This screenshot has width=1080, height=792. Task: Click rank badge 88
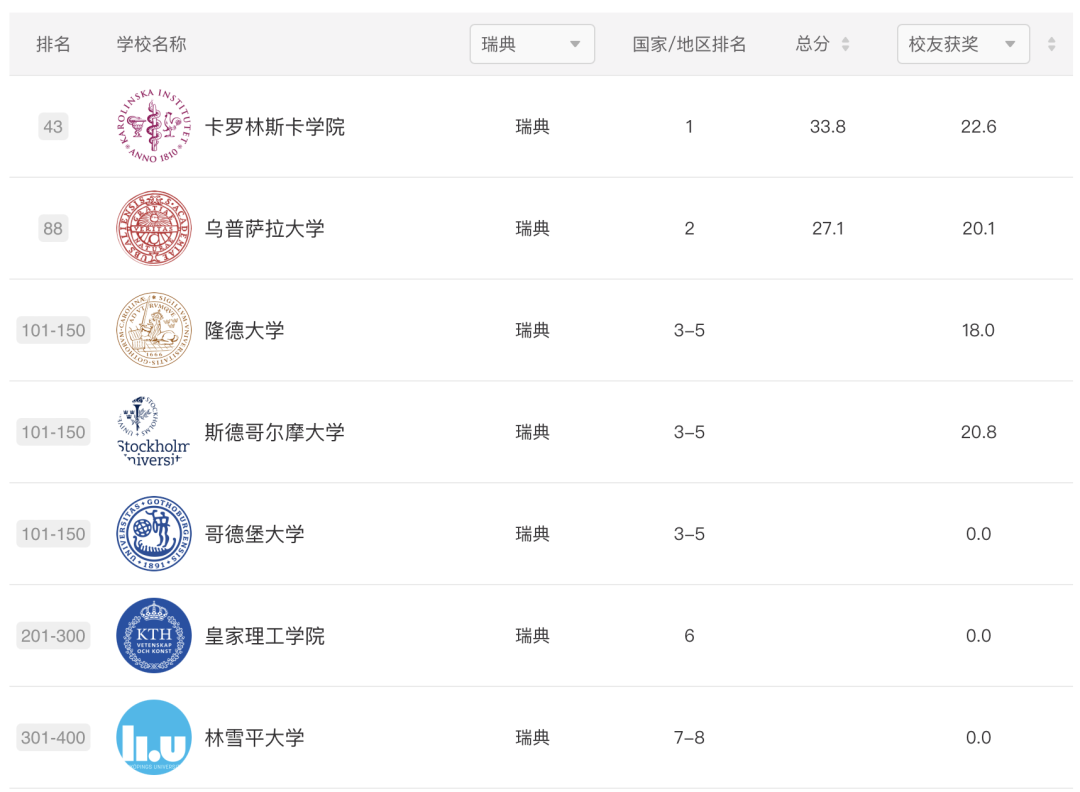click(53, 229)
